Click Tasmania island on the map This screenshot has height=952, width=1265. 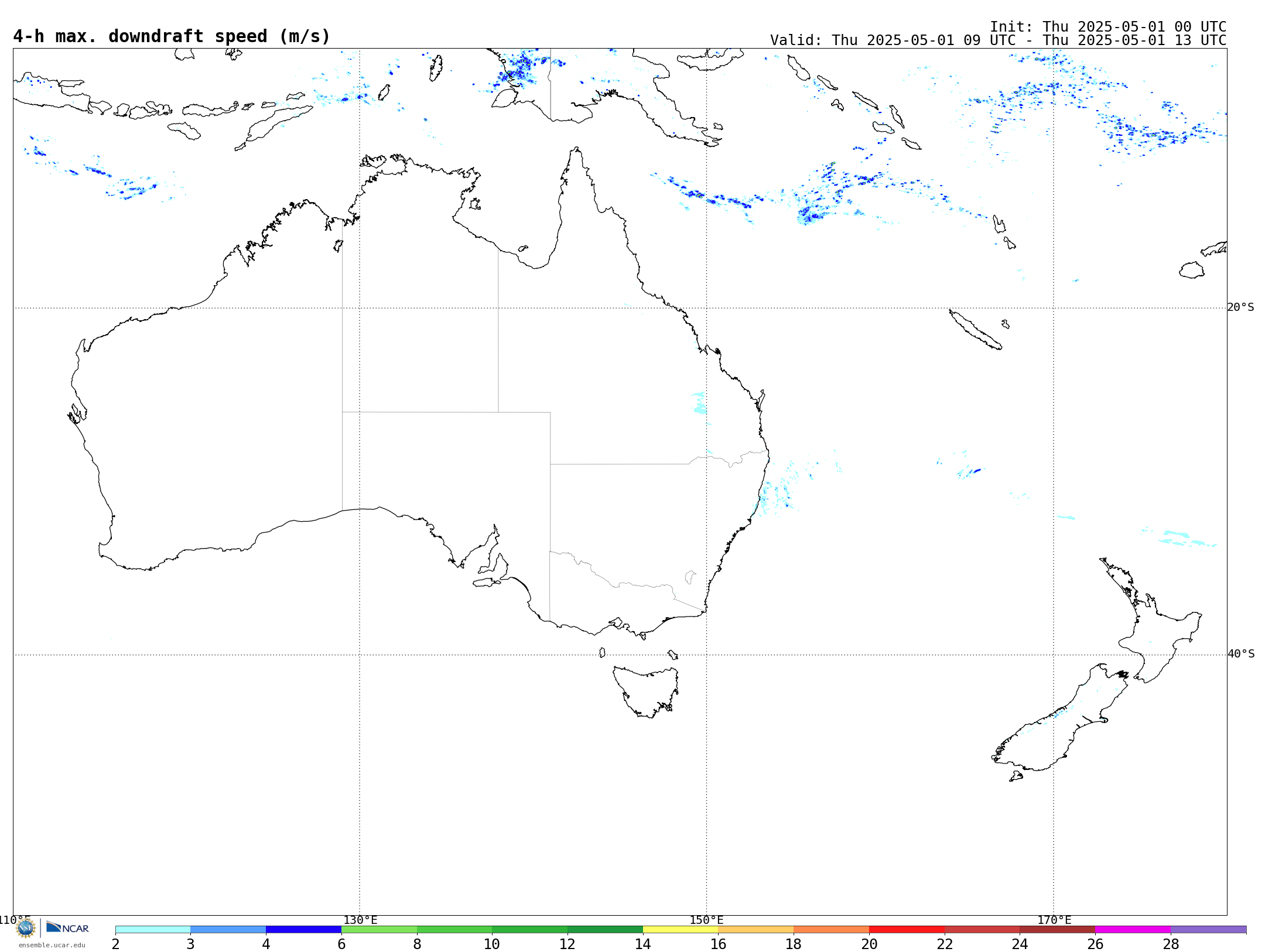[646, 691]
